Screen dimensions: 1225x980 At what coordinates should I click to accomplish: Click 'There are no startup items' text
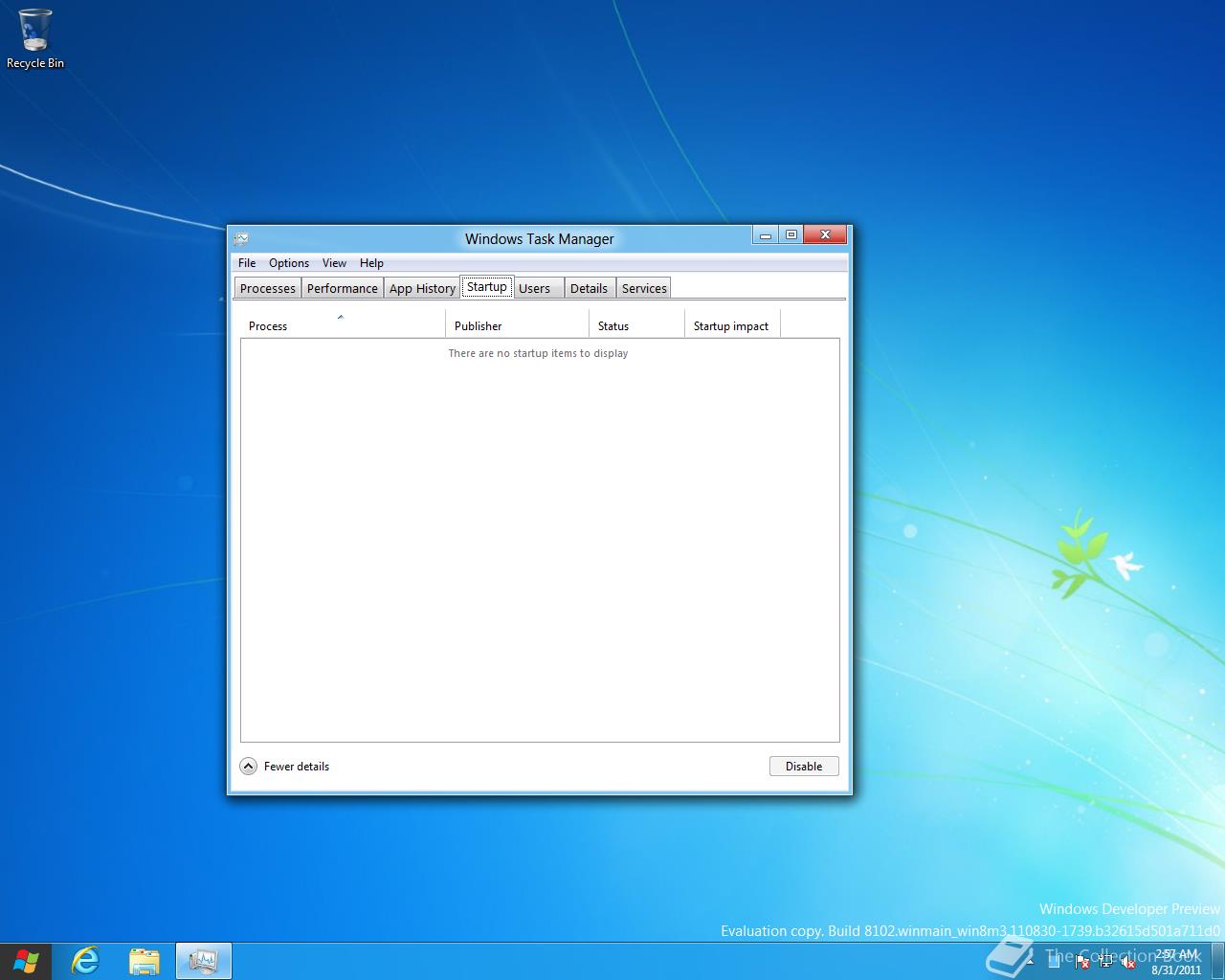[538, 353]
